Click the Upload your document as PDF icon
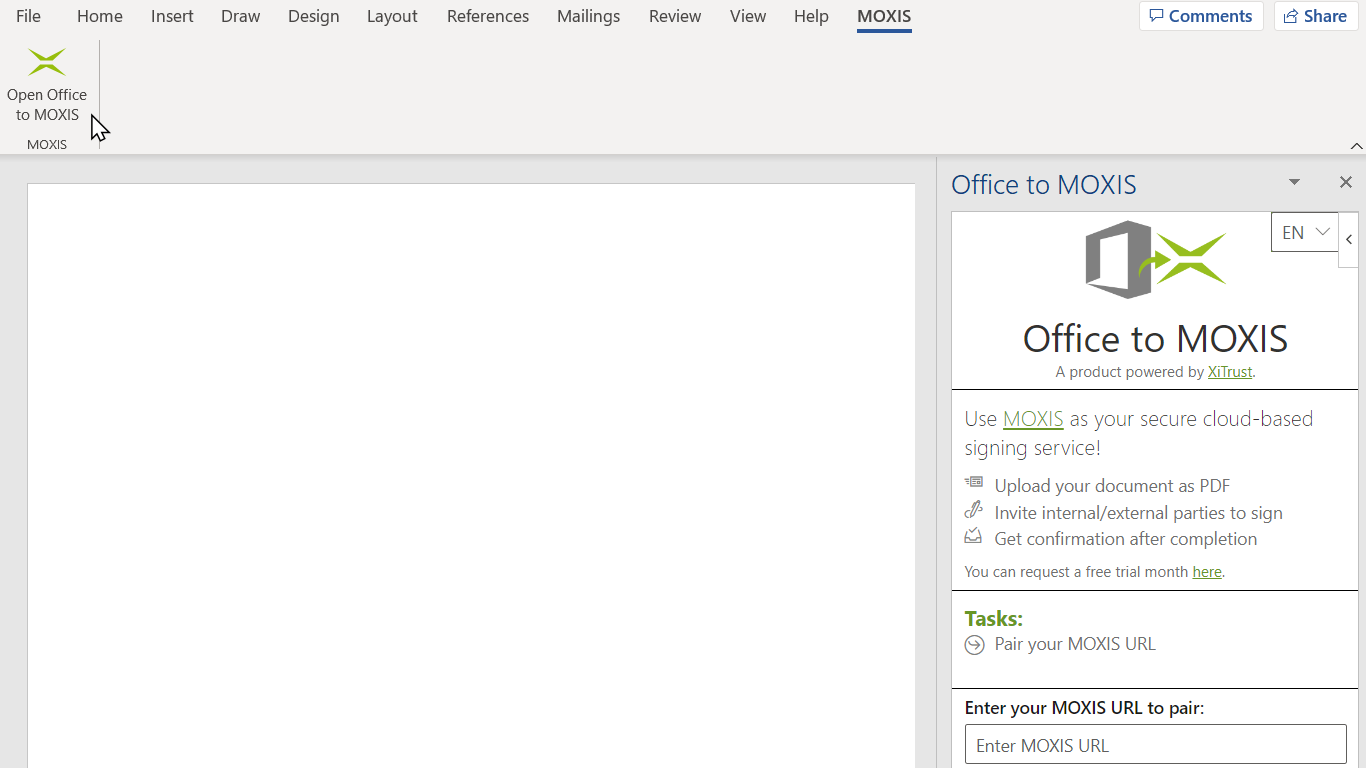1366x768 pixels. point(974,483)
